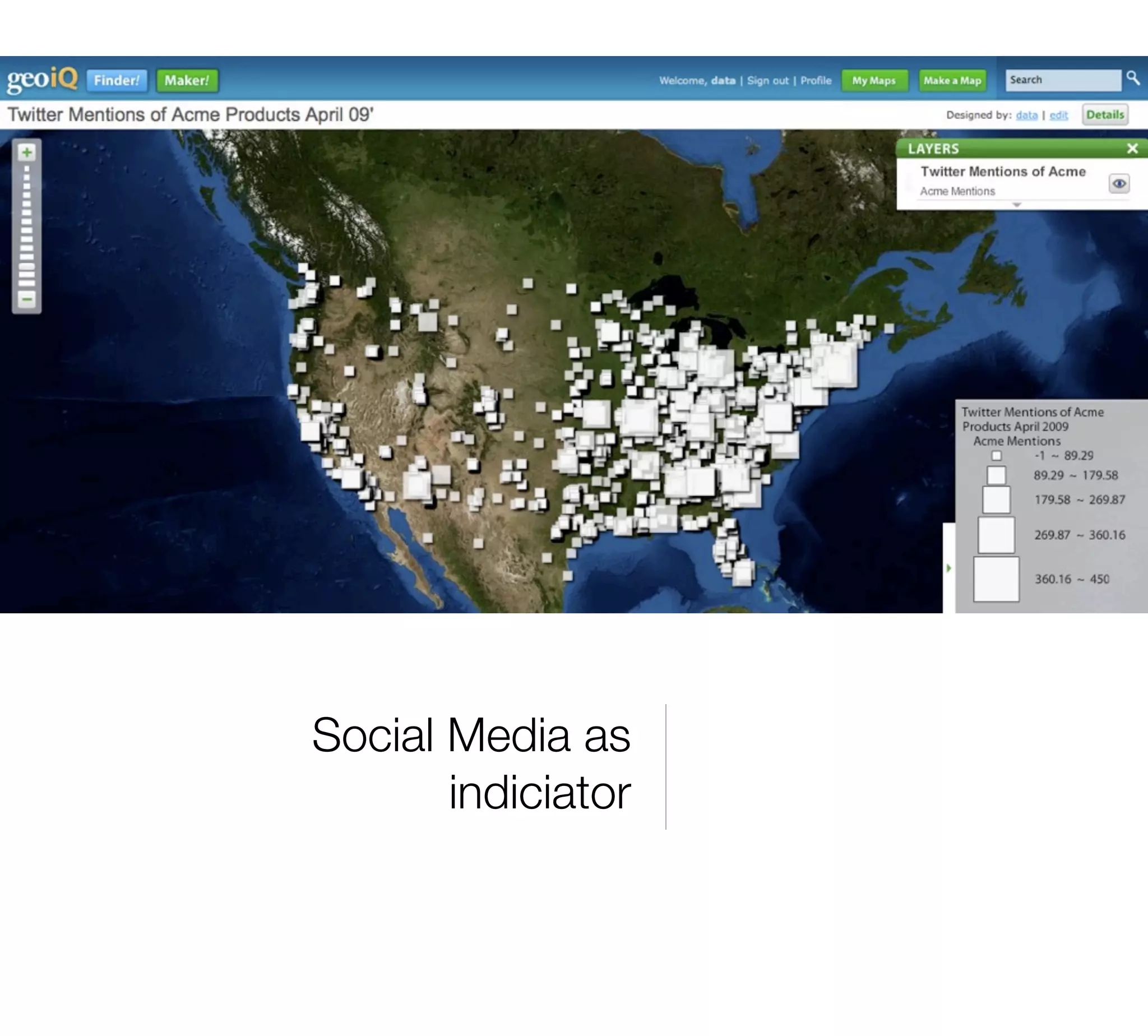Toggle visibility eye for Twitter Mentions layer
The image size is (1148, 1036).
click(x=1119, y=183)
